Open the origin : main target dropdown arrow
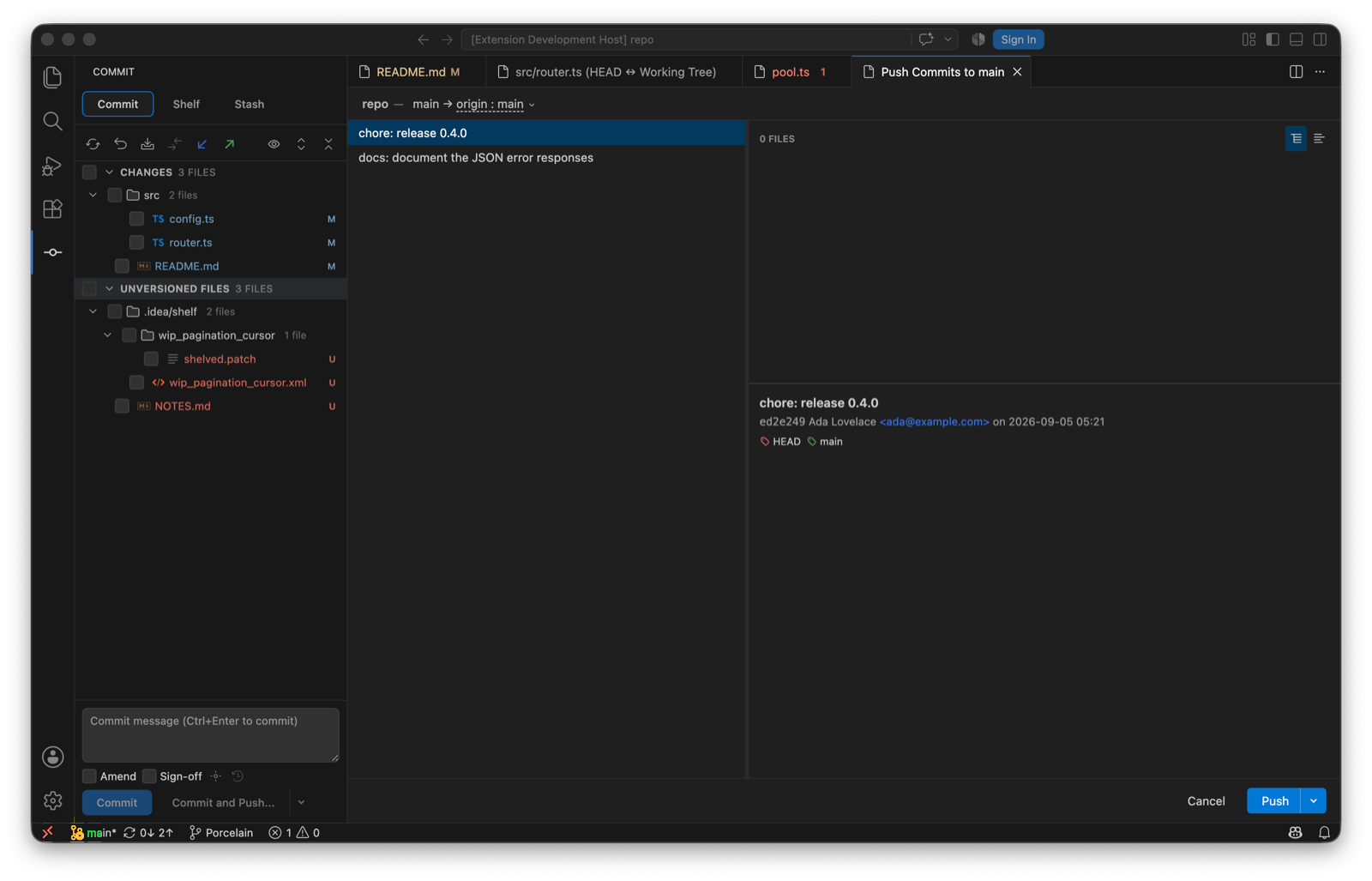 [532, 105]
